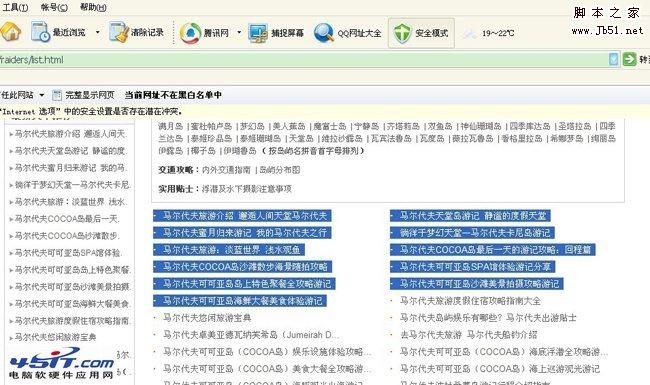650x385 pixels.
Task: Open highlighted link 马尔代夫旅游：淡蓝世界 浅水观鱼
Action: point(232,250)
